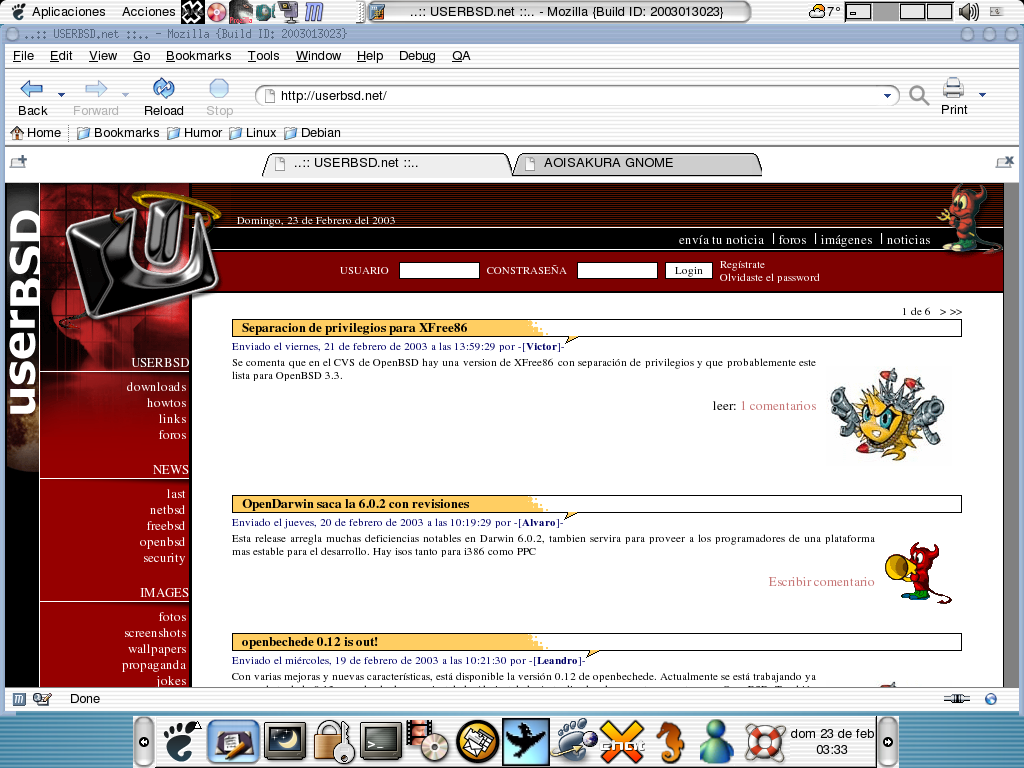The width and height of the screenshot is (1024, 768).
Task: Expand the URL bar history dropdown
Action: [x=887, y=96]
